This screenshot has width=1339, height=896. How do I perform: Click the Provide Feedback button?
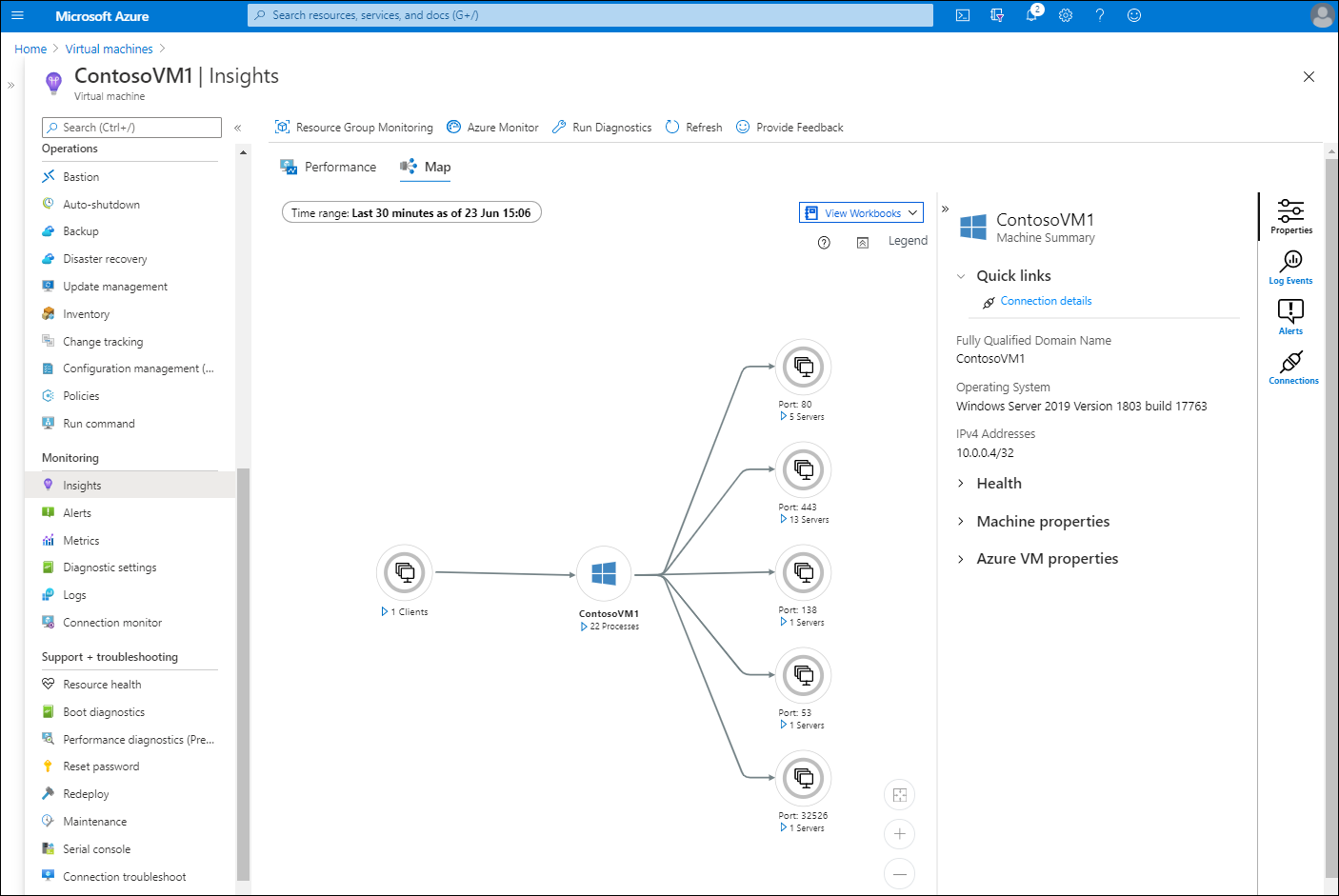click(789, 128)
